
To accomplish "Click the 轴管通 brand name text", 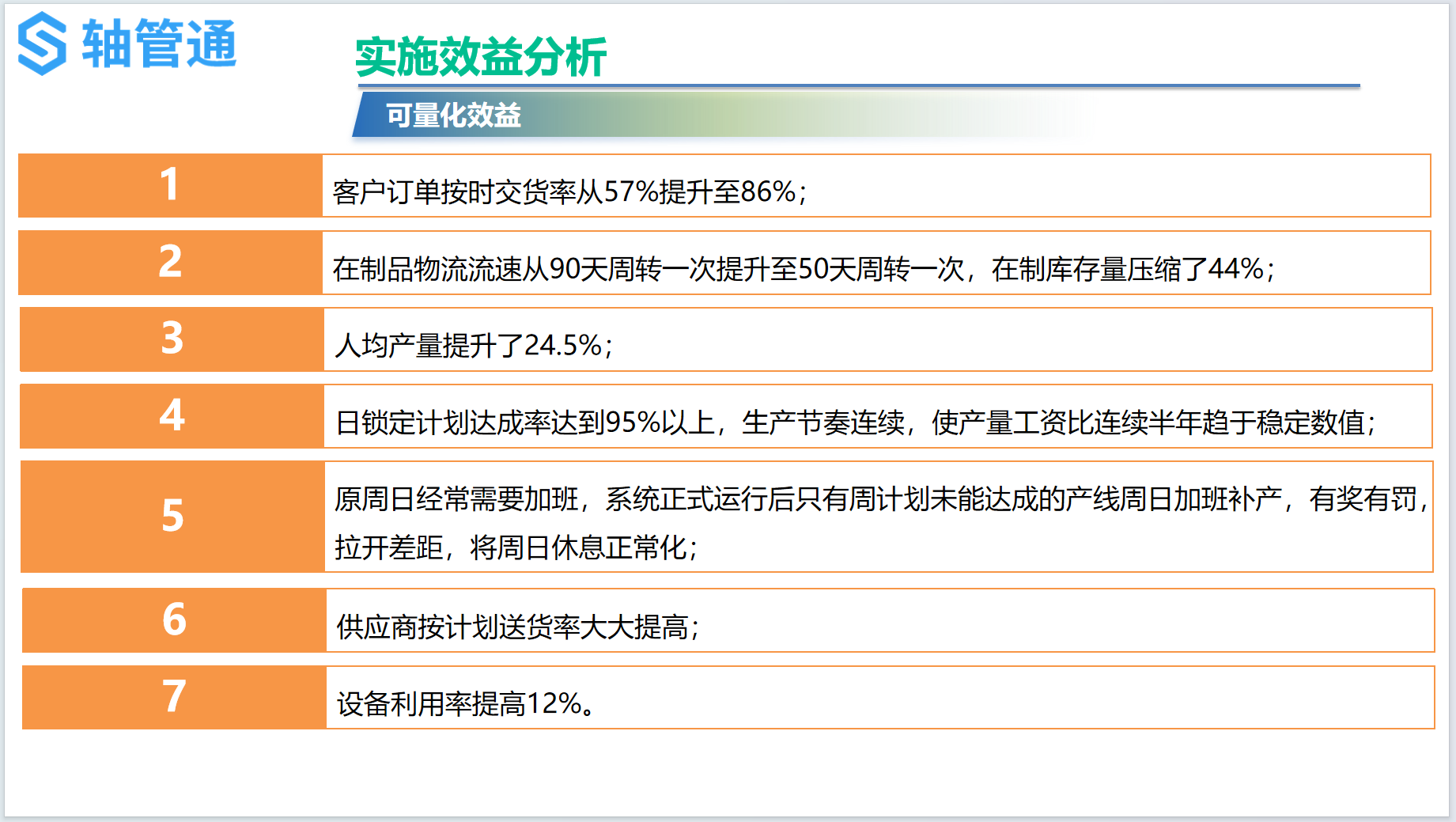I will 159,44.
